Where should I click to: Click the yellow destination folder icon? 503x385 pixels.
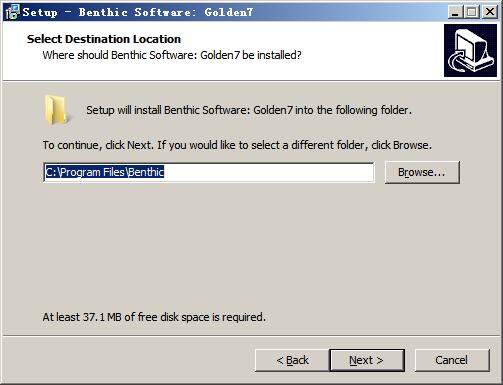(x=56, y=110)
